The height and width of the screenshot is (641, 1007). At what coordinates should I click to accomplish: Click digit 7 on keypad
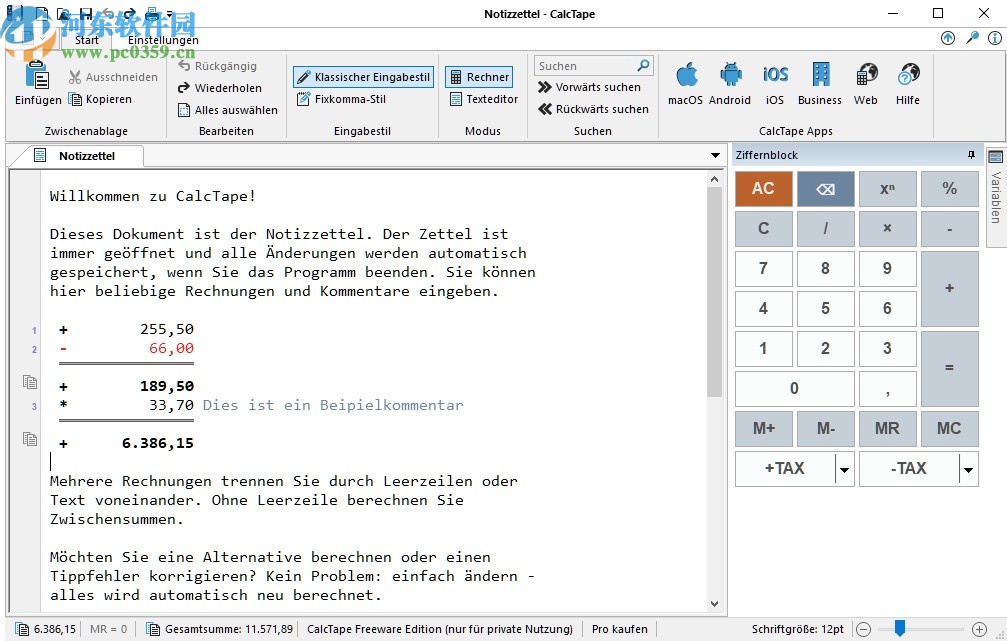763,268
